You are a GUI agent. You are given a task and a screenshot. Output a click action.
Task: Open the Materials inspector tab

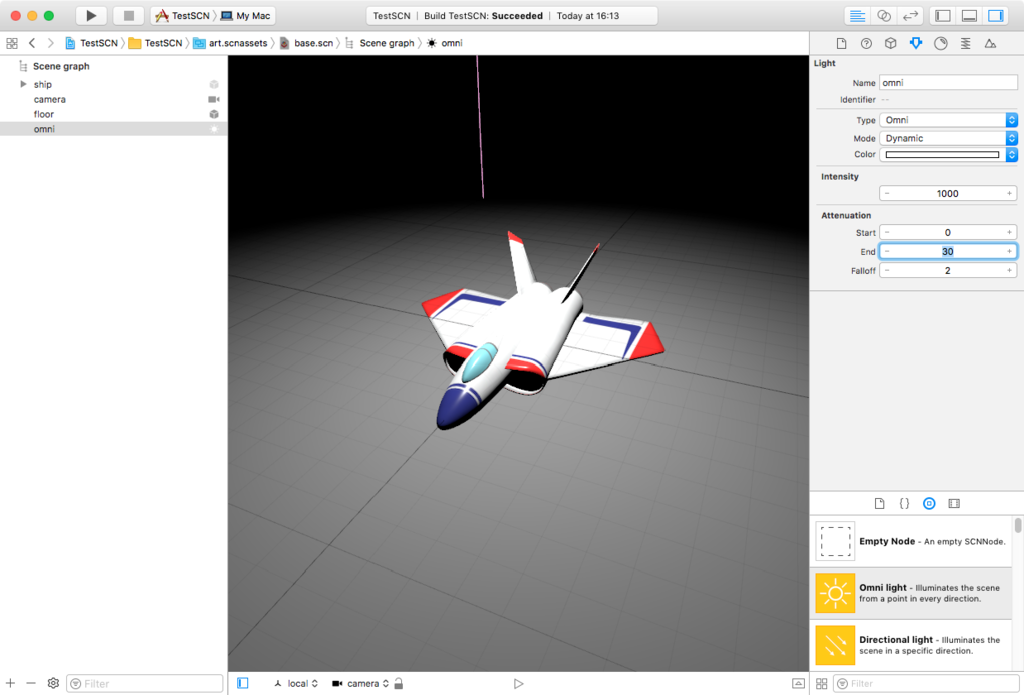tap(940, 43)
